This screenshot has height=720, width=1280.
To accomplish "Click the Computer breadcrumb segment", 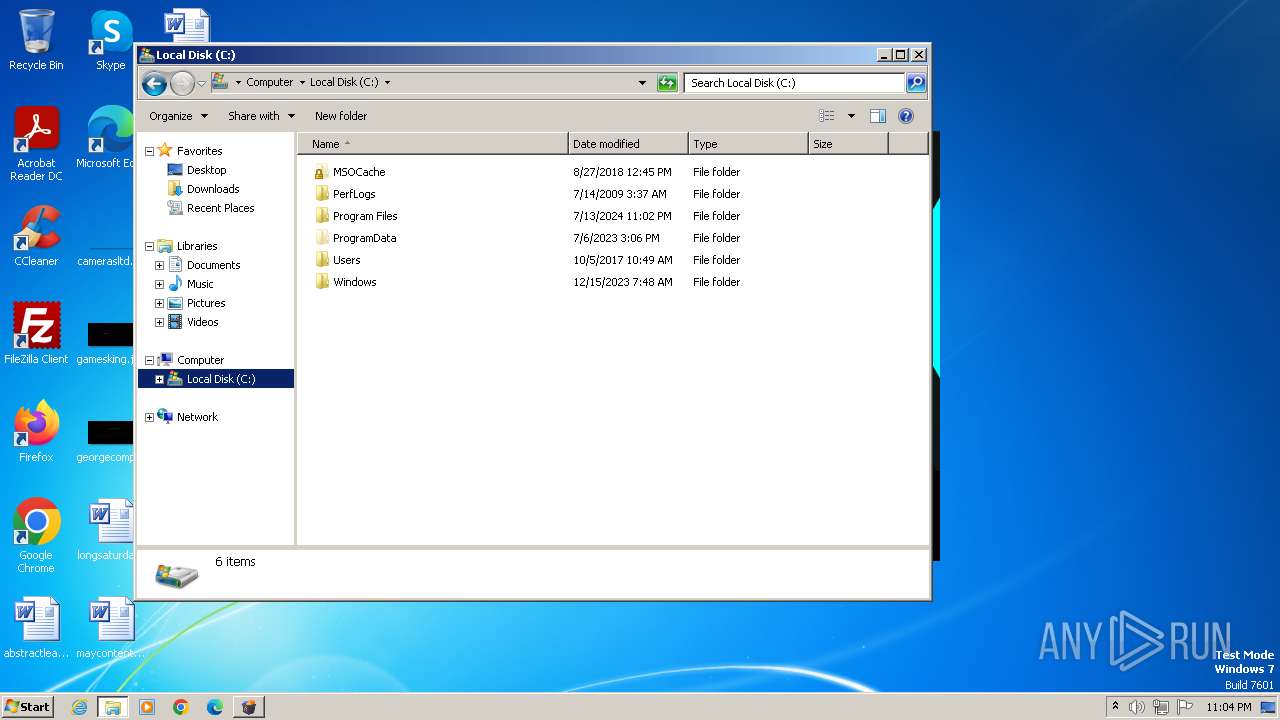I will (270, 83).
